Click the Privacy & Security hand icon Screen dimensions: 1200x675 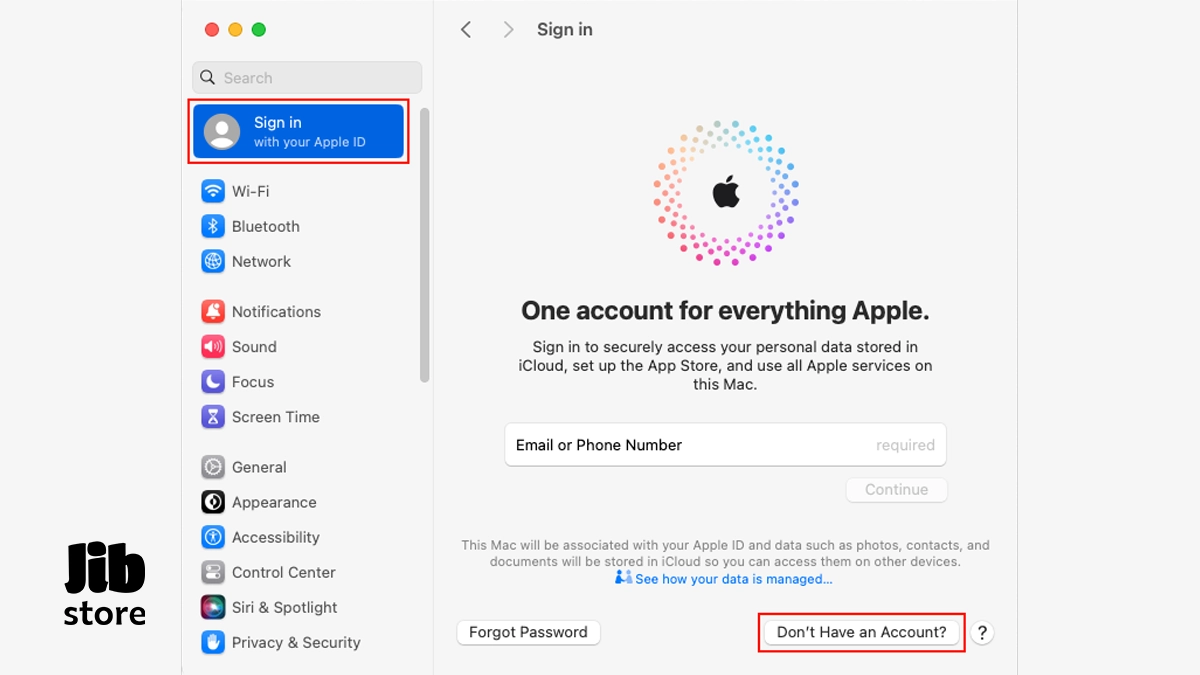213,642
